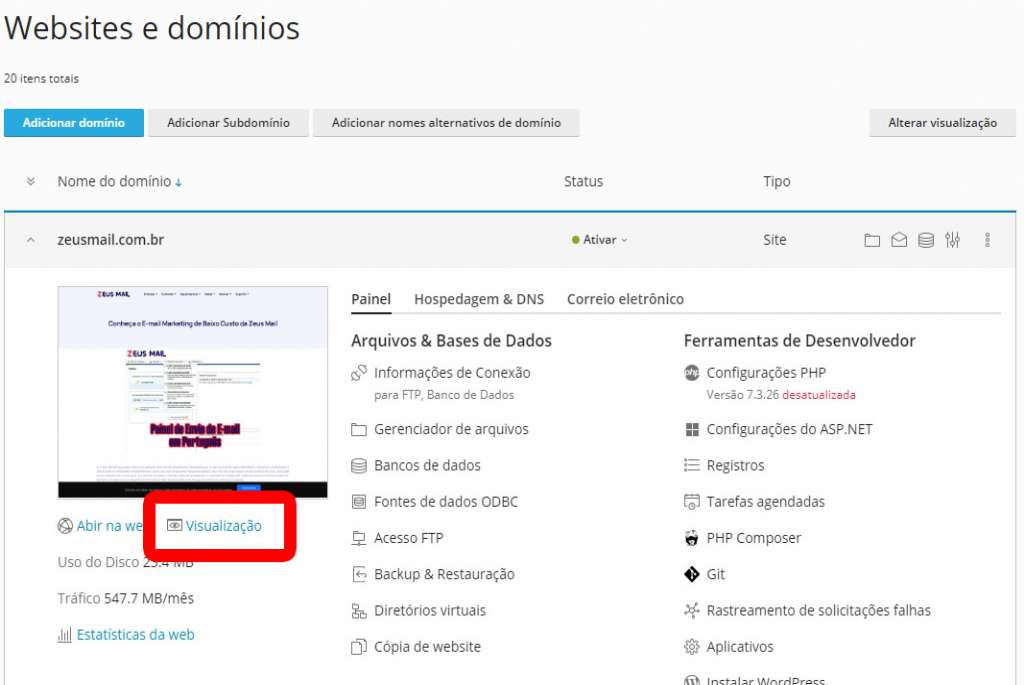This screenshot has width=1024, height=685.
Task: Switch to the Hospedagem & DNS tab
Action: (478, 299)
